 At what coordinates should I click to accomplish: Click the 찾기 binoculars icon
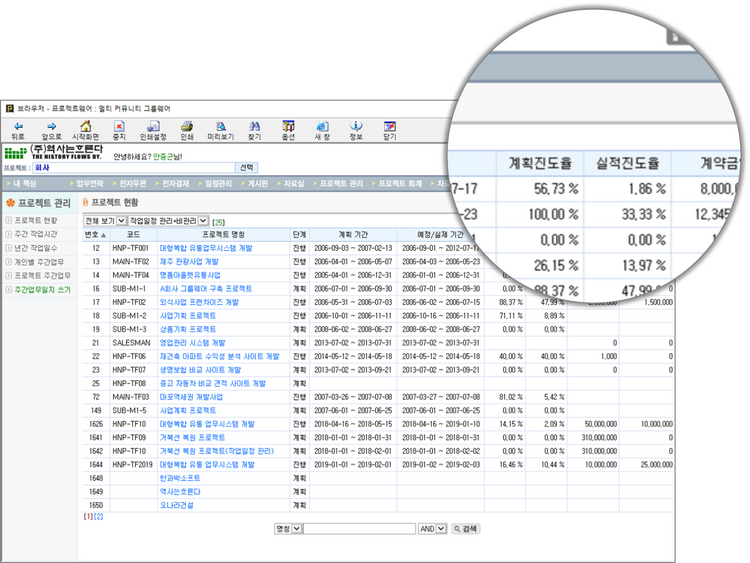(254, 126)
